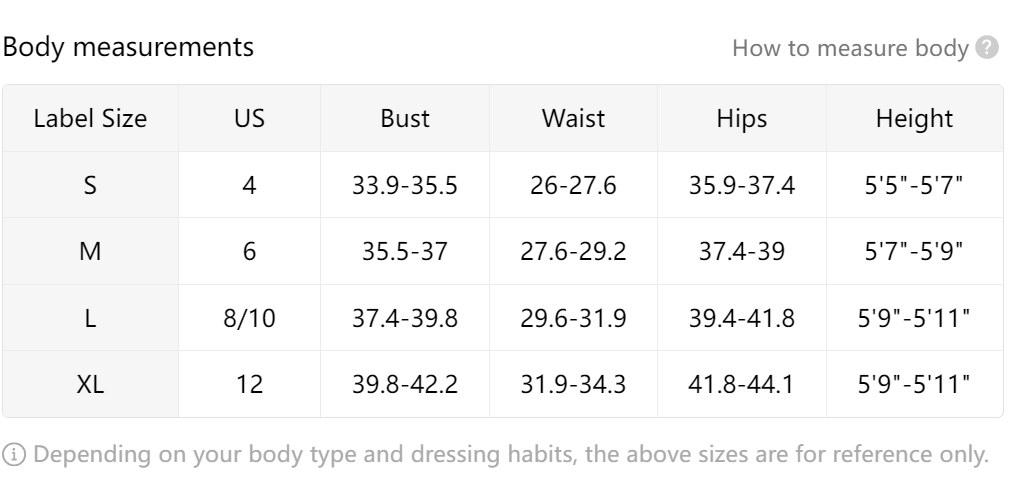
Task: Click the Bust column header
Action: coord(405,119)
